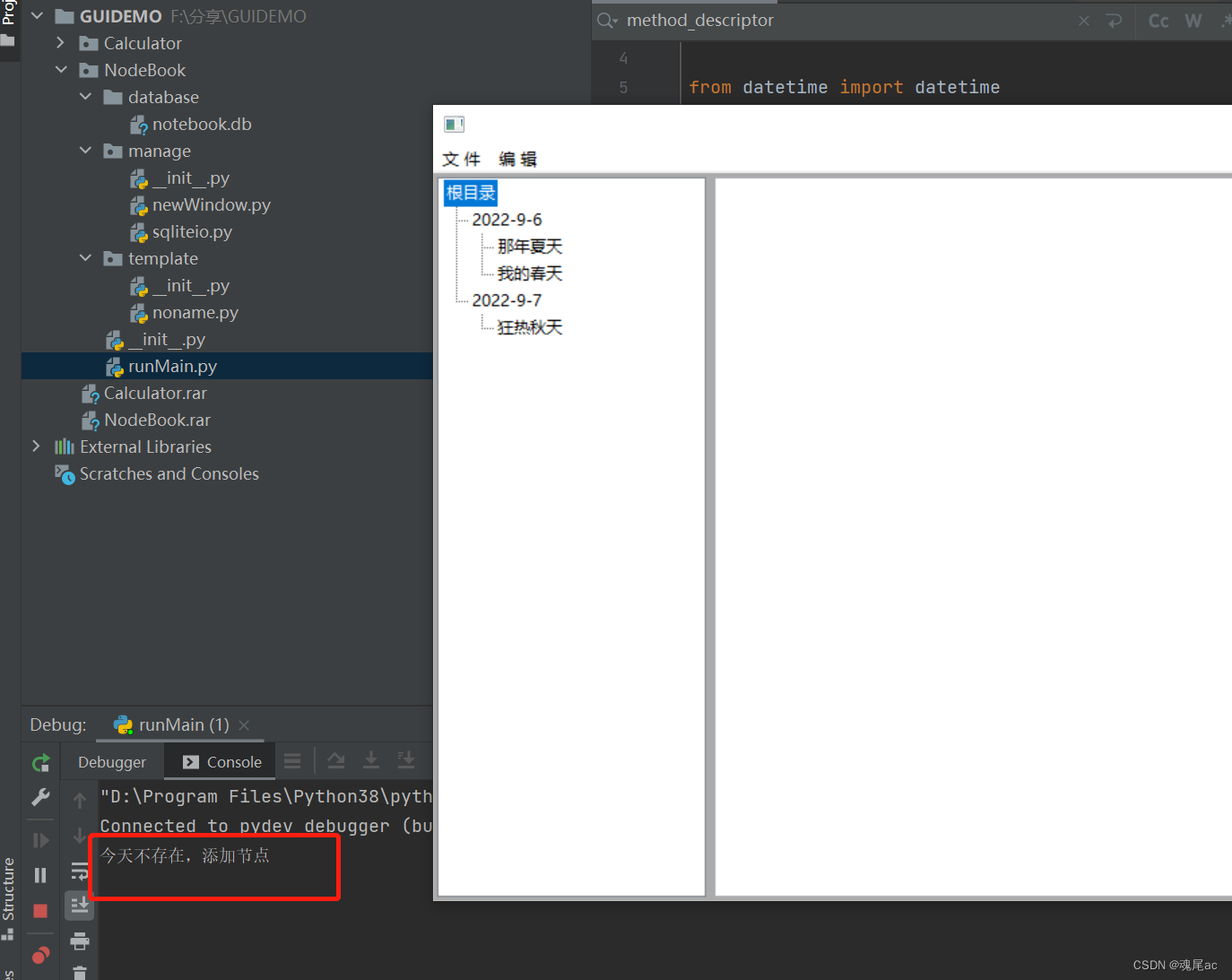
Task: Select runMain.py in project tree
Action: click(161, 366)
